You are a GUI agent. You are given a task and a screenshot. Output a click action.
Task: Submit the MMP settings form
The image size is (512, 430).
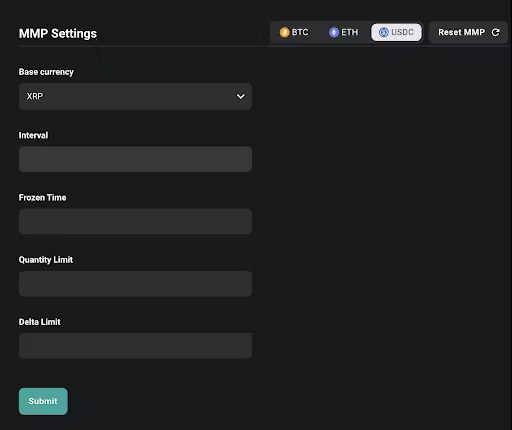tap(43, 401)
